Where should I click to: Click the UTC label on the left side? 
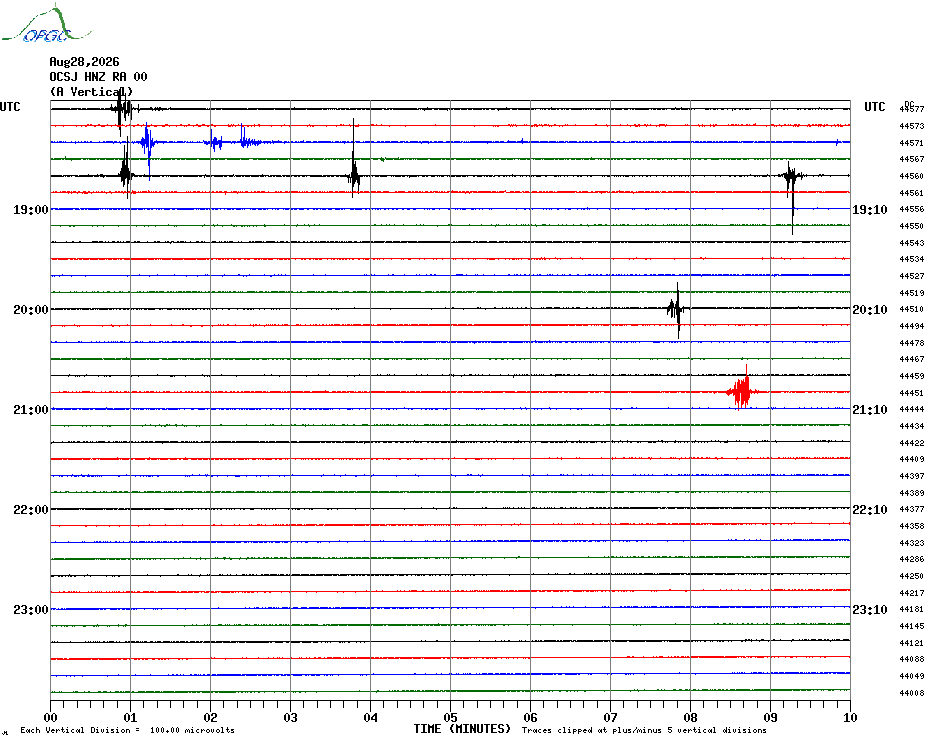10,107
